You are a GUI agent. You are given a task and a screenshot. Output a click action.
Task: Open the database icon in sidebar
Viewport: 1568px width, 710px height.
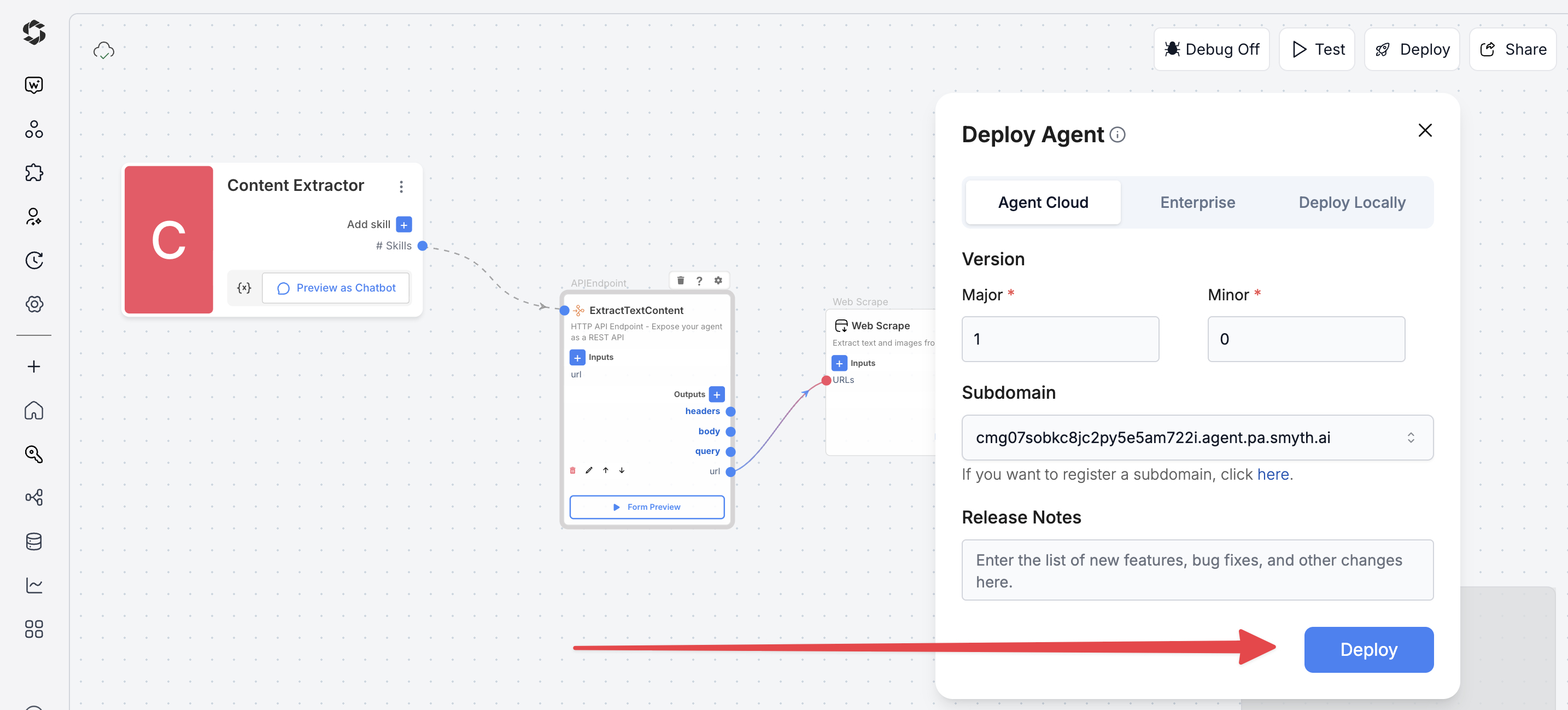click(34, 542)
